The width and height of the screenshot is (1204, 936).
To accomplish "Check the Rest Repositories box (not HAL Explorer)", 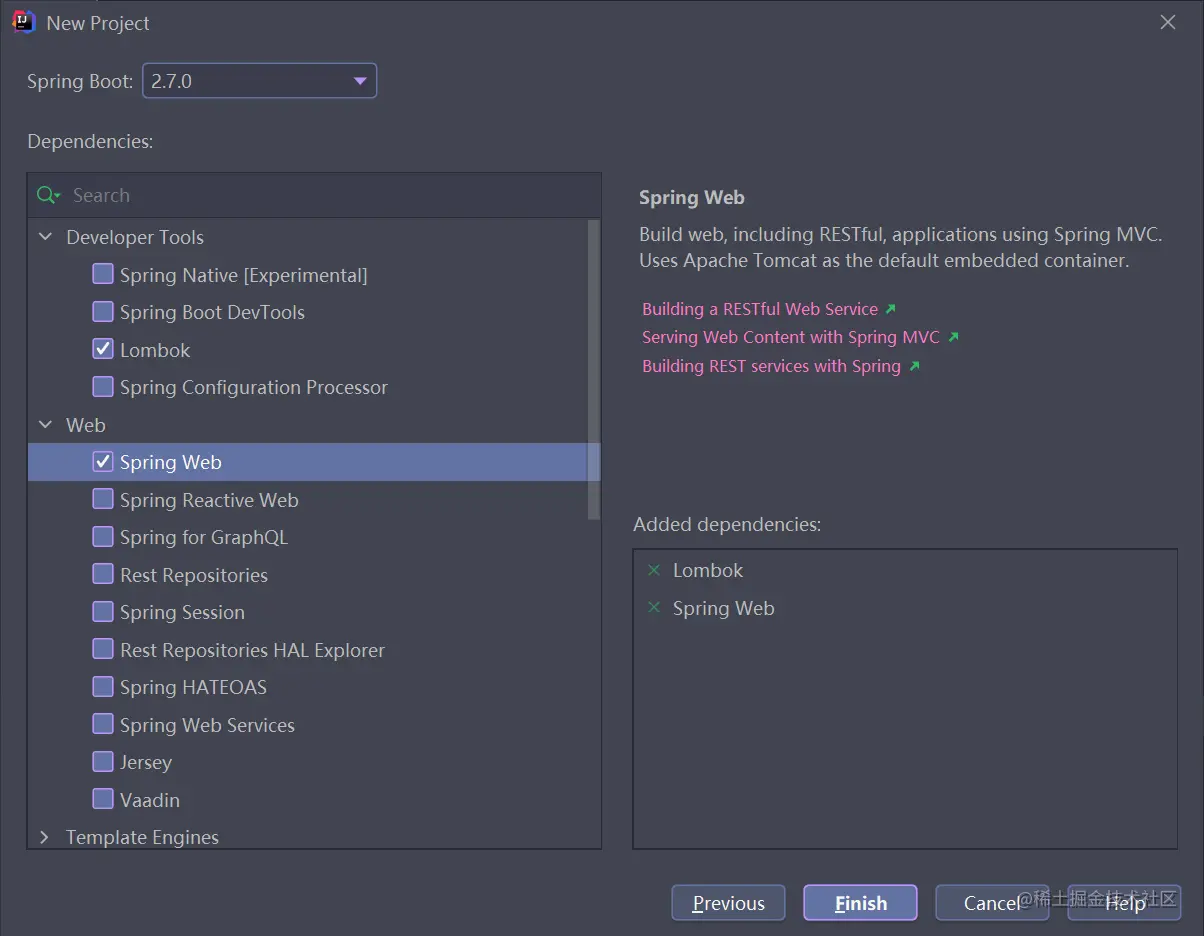I will (103, 574).
